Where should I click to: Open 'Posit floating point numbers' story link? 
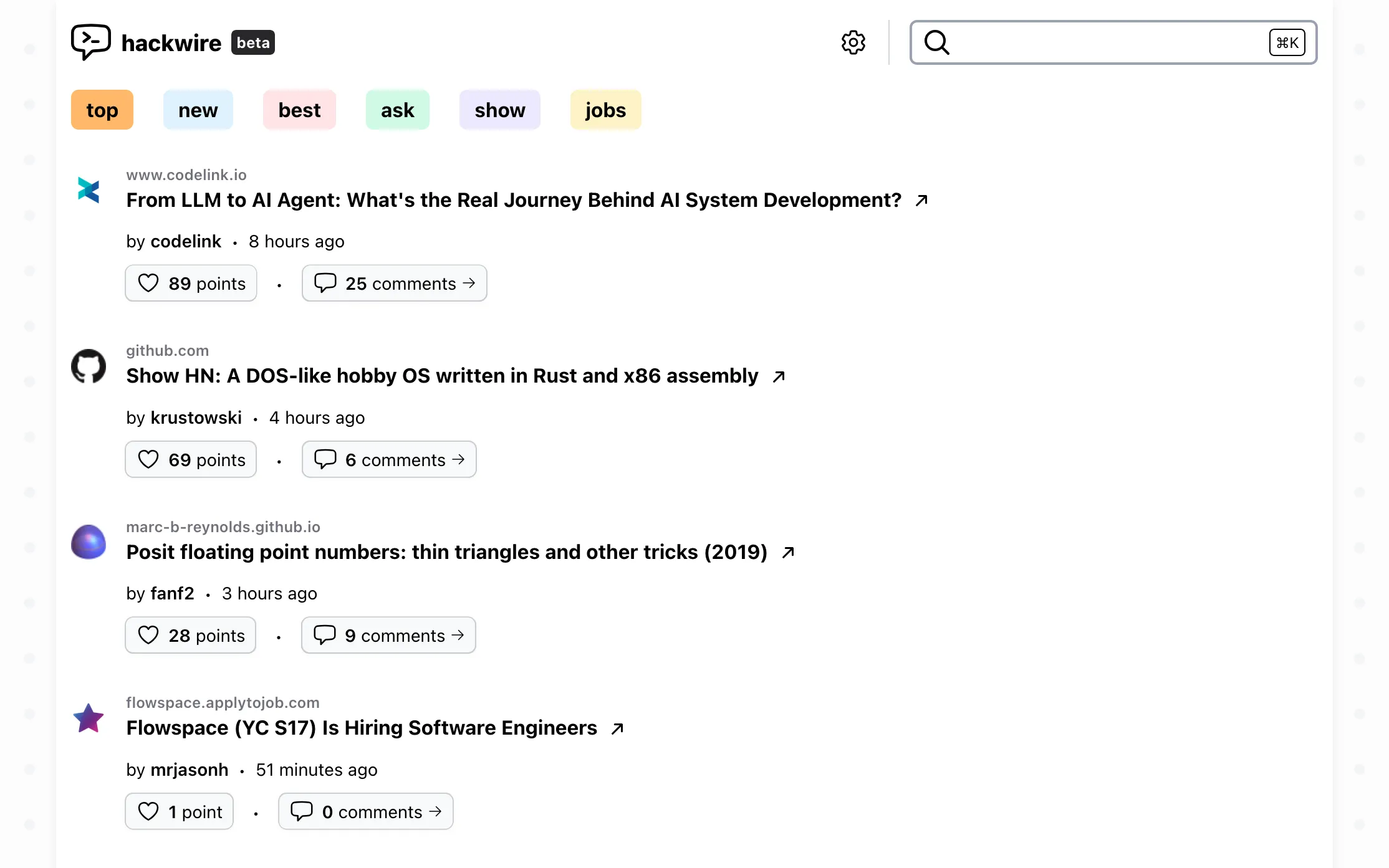click(x=446, y=552)
